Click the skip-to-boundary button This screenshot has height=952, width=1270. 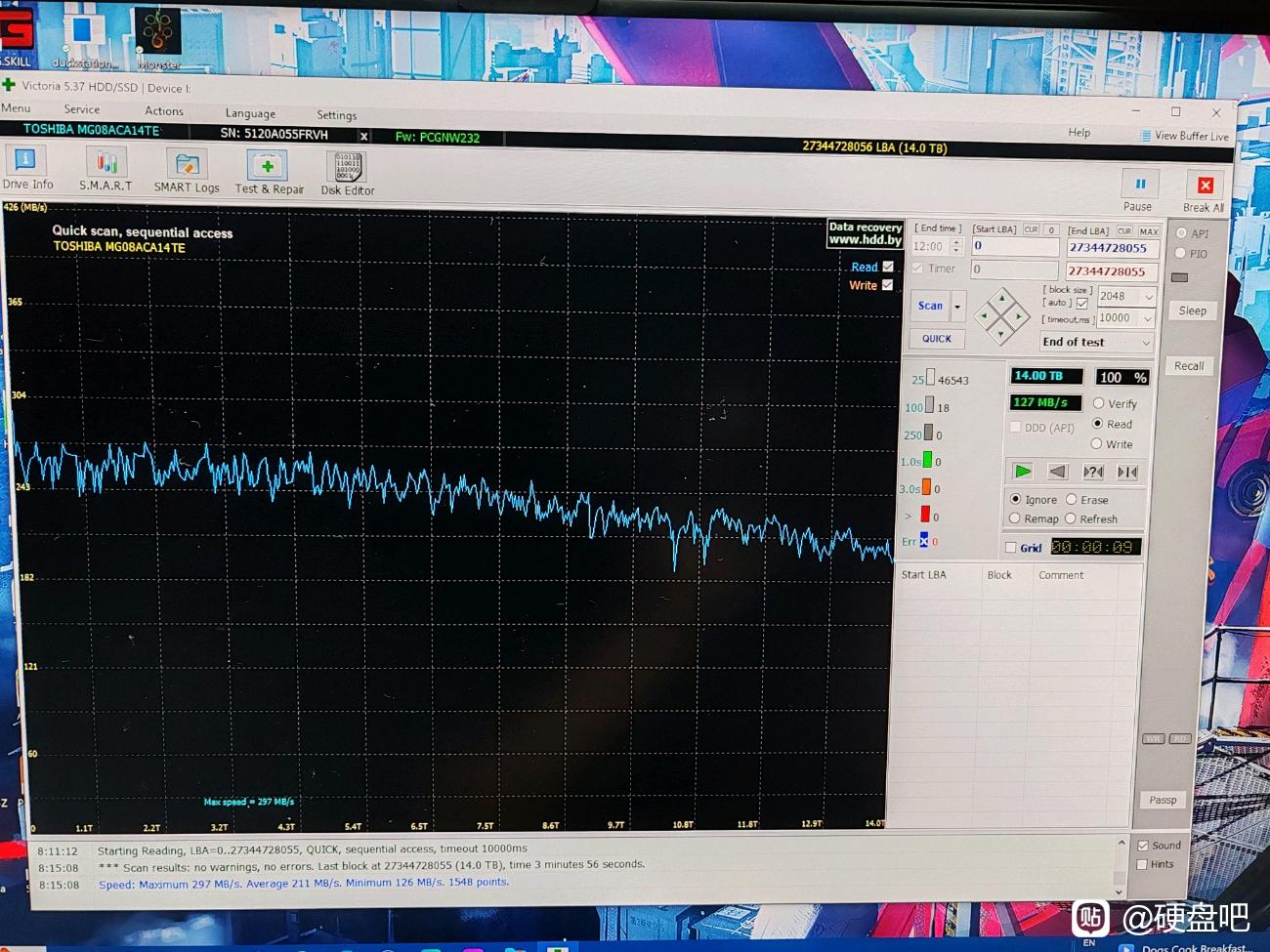(1127, 472)
